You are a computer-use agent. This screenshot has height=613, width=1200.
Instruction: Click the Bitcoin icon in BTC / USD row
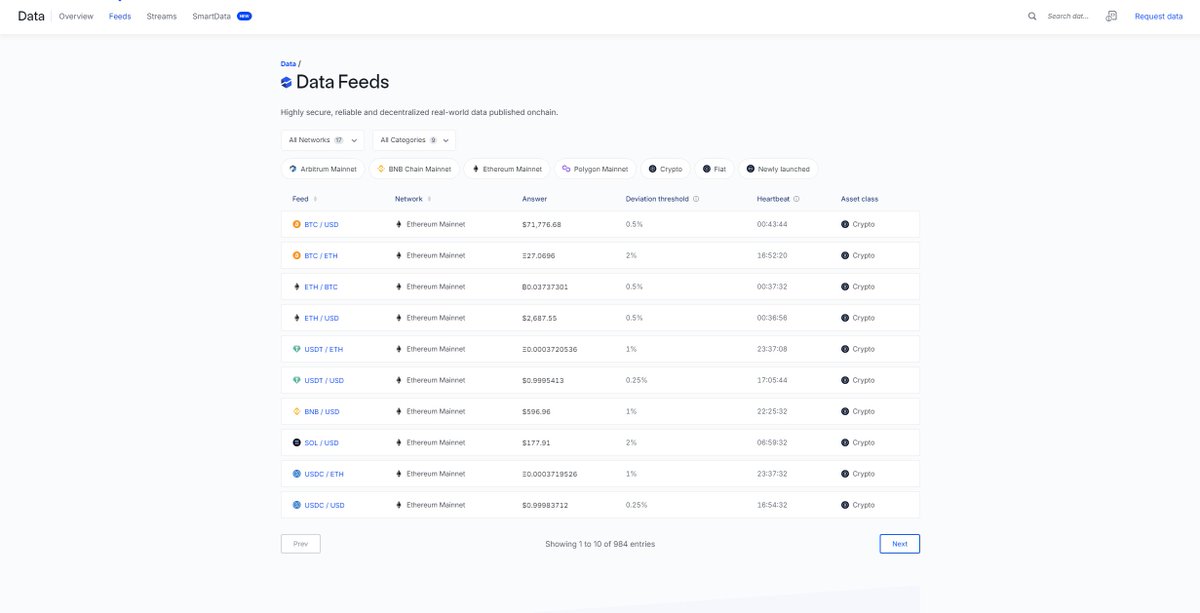[x=296, y=224]
